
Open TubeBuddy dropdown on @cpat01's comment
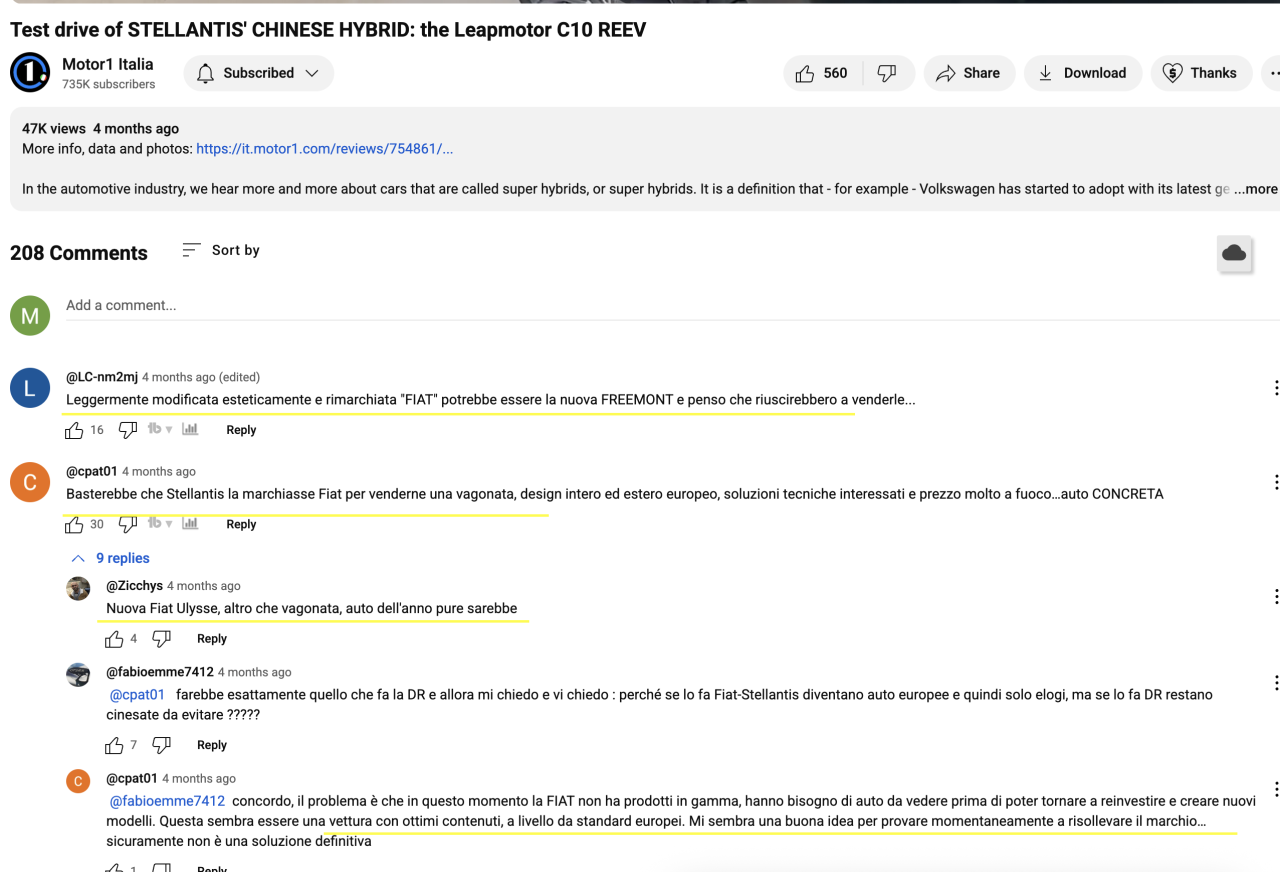point(160,523)
